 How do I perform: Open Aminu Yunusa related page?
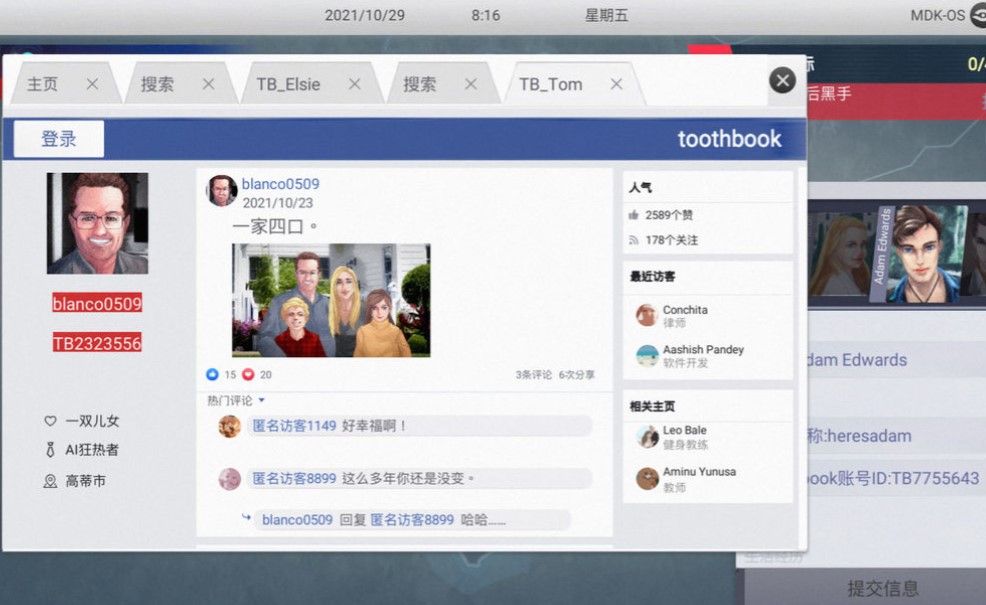(699, 472)
